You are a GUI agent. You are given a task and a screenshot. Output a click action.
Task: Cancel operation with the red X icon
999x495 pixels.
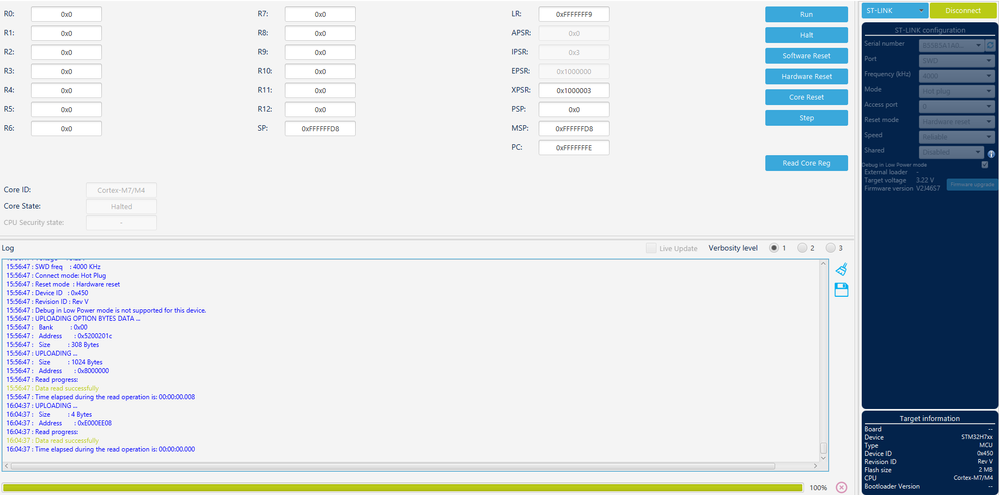tap(841, 487)
